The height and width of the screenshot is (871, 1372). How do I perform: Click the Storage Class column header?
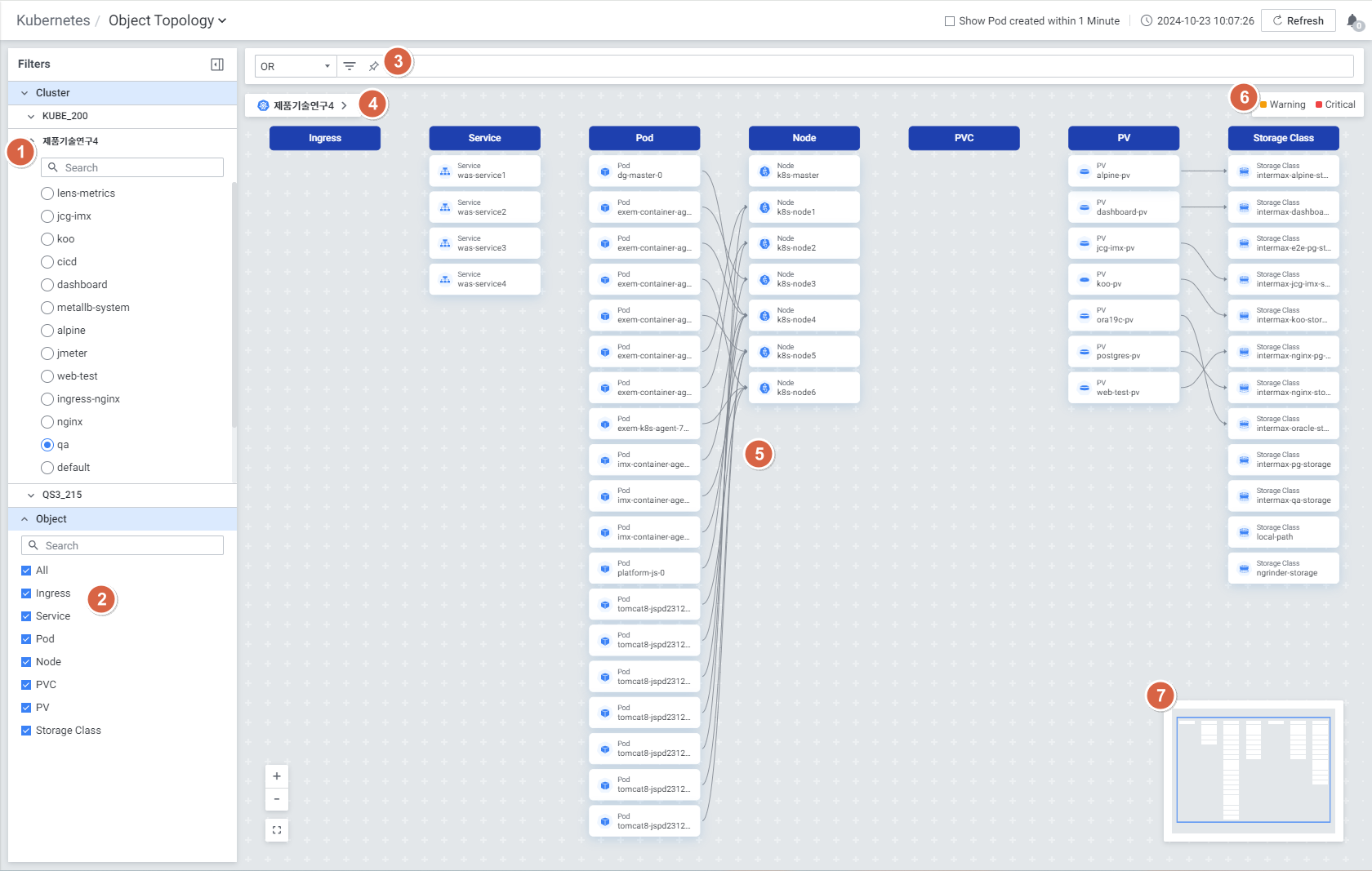[1283, 138]
